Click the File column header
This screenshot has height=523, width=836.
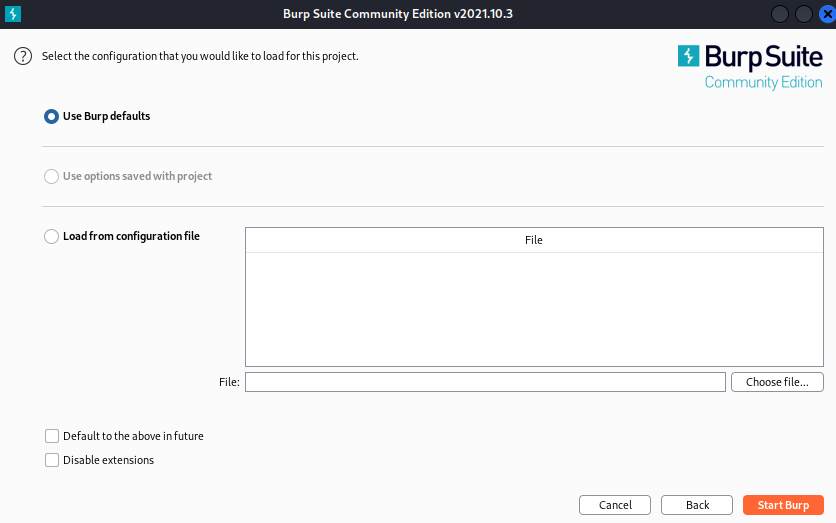pyautogui.click(x=533, y=240)
